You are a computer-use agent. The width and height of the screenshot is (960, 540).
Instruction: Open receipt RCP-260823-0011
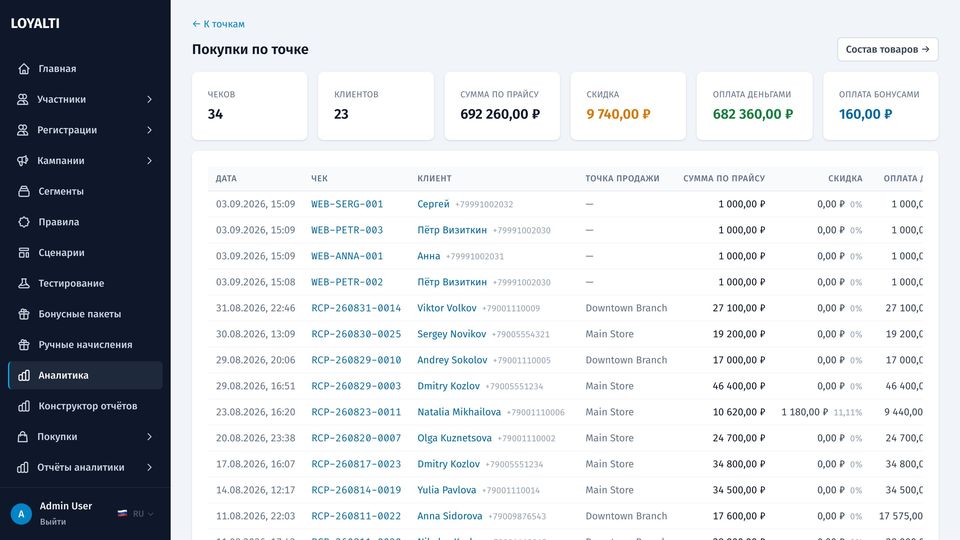tap(356, 412)
